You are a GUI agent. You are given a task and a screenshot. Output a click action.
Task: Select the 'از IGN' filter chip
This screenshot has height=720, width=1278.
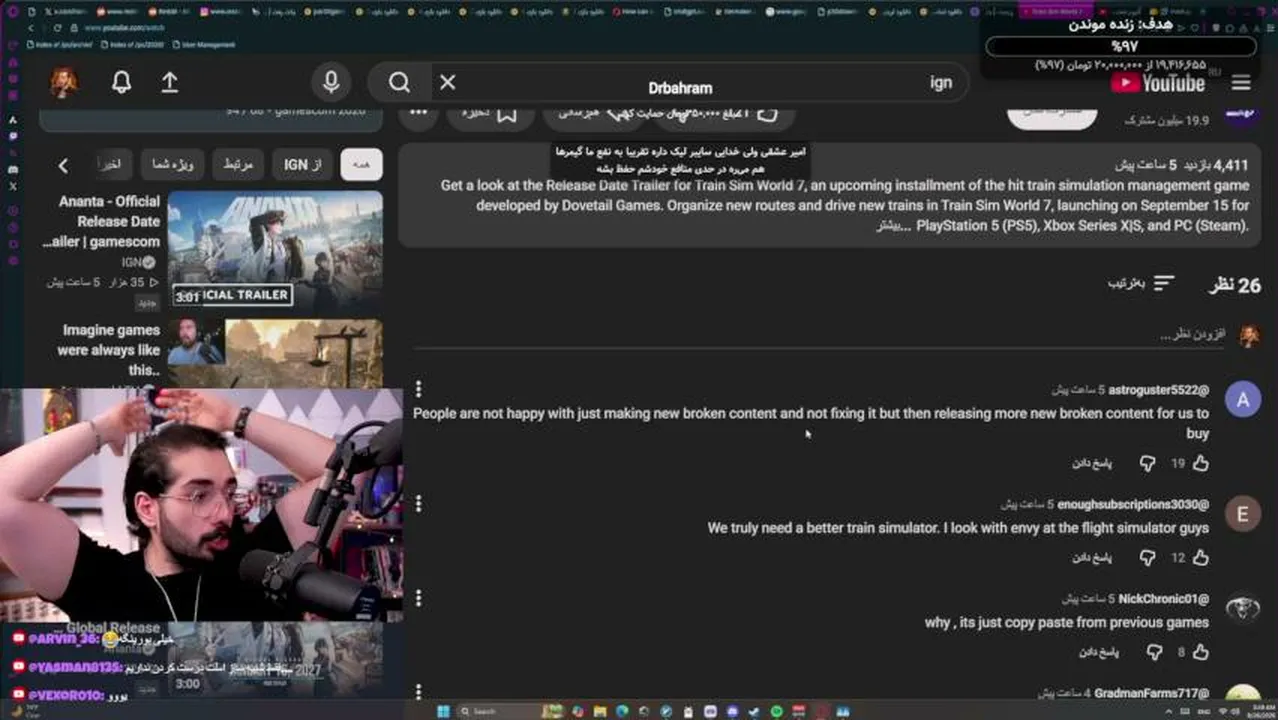tap(302, 164)
